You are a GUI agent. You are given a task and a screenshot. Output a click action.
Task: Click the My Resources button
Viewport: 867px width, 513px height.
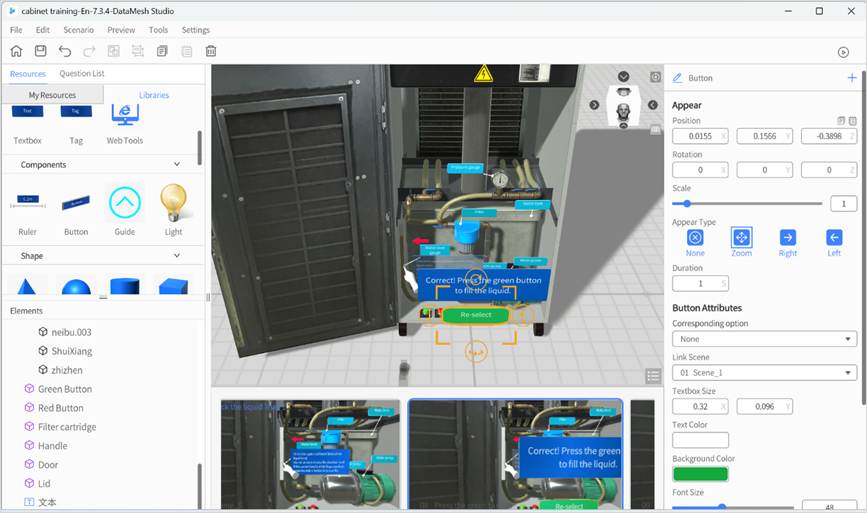pyautogui.click(x=52, y=95)
